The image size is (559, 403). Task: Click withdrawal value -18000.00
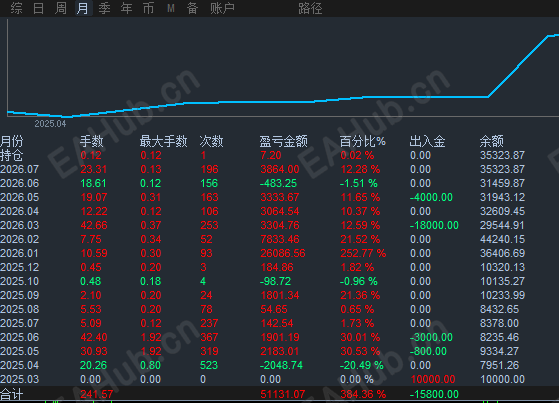pos(434,225)
